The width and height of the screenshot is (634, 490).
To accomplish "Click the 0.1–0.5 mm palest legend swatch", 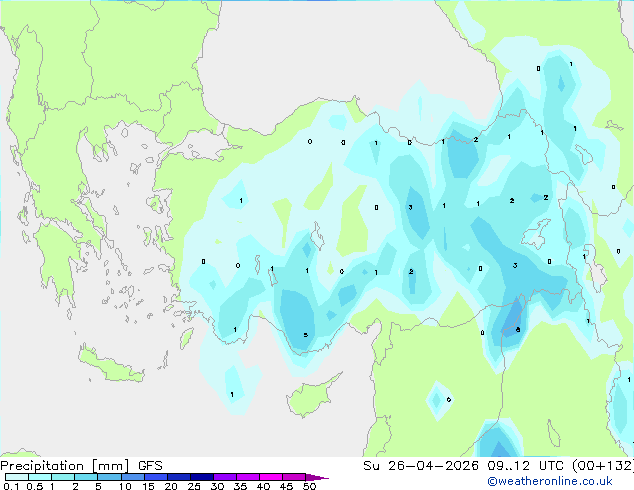I will [17, 477].
